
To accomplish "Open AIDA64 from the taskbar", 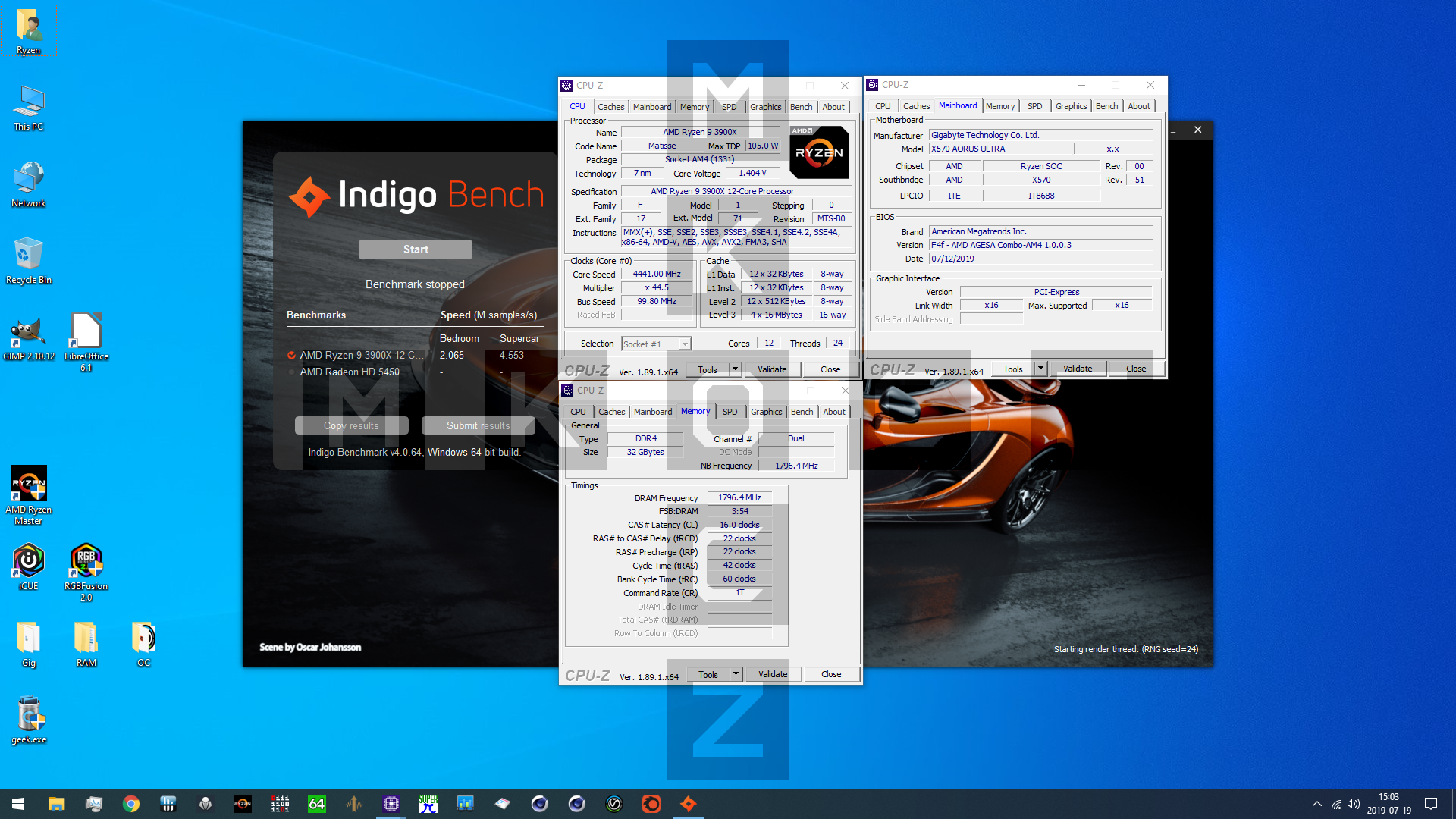I will (317, 804).
